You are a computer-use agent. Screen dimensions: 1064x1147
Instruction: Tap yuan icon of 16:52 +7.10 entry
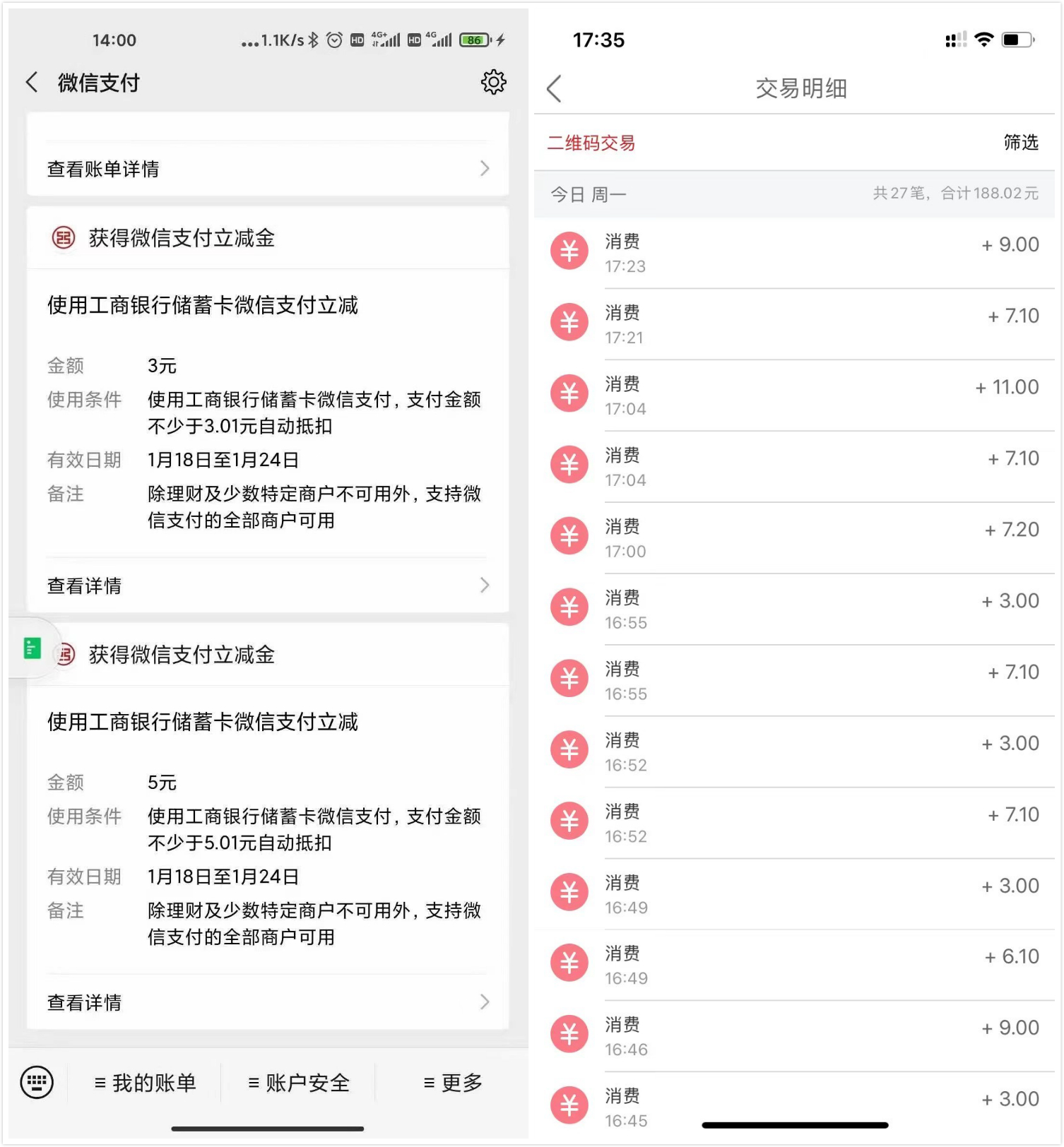point(569,821)
